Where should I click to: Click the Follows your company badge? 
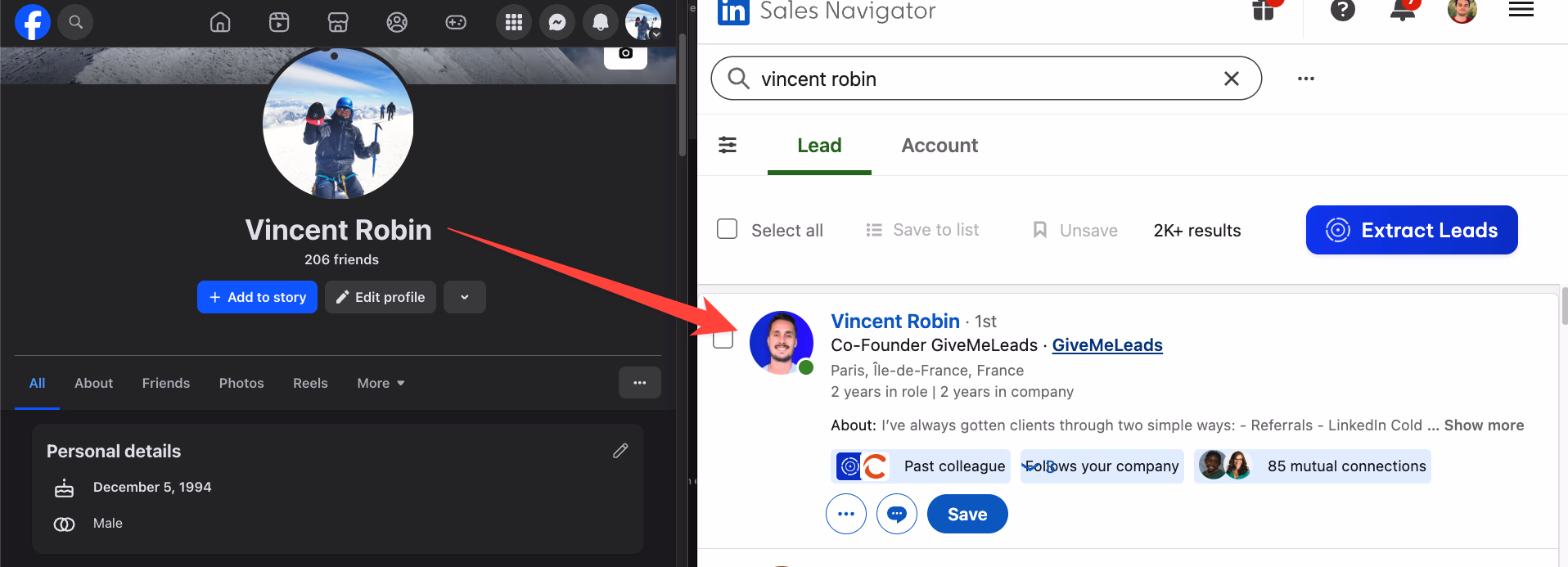point(1102,466)
